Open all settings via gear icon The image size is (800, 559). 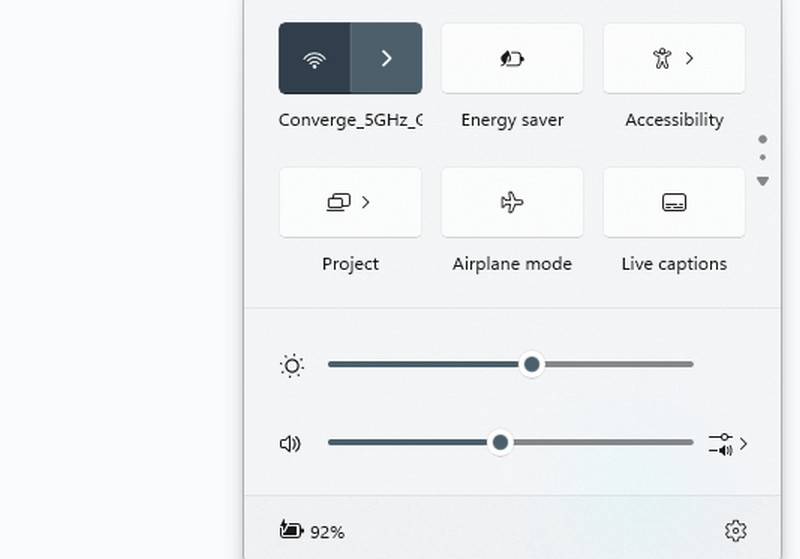tap(736, 530)
